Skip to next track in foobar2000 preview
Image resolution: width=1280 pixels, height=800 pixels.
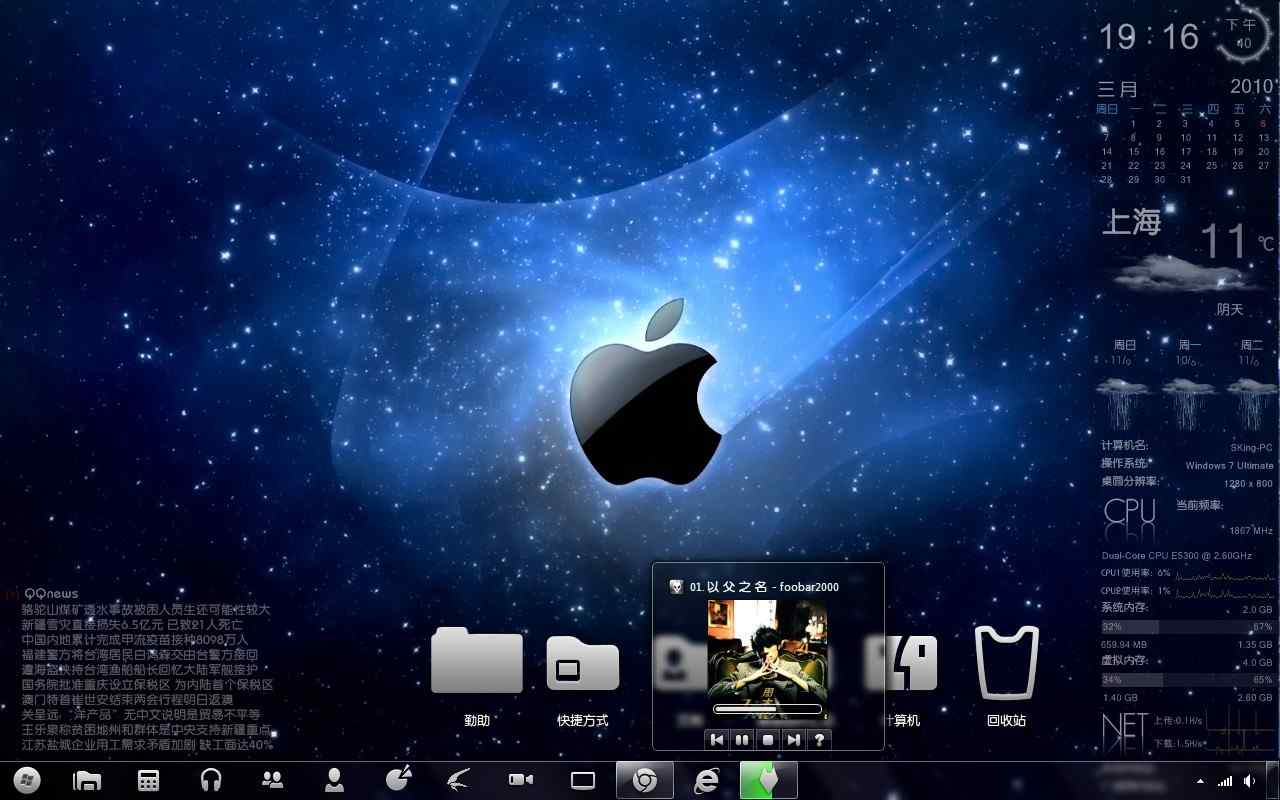794,740
